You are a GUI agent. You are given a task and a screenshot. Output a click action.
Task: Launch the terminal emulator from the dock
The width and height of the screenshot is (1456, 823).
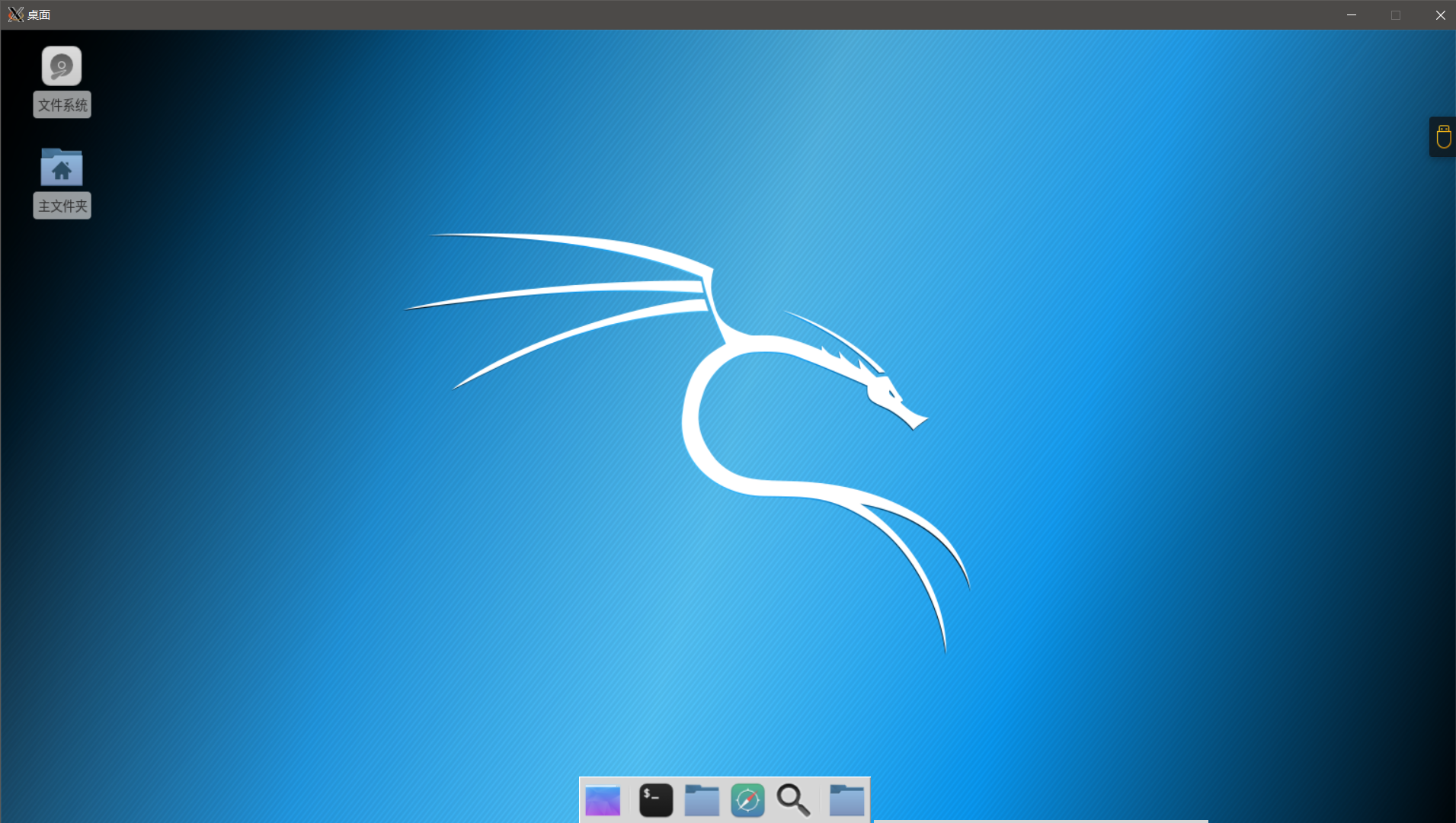(655, 800)
